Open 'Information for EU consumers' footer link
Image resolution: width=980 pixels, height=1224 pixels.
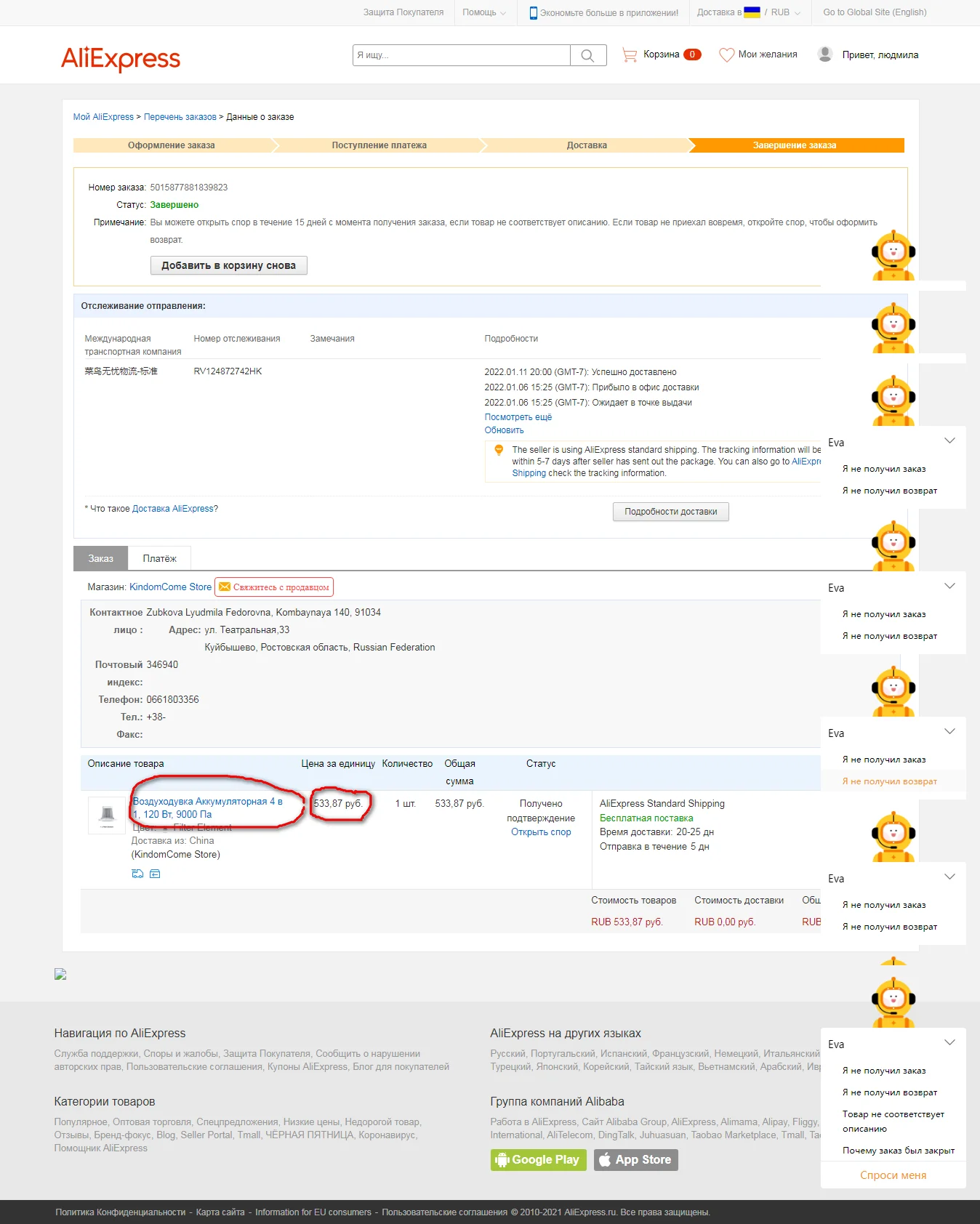point(313,1212)
